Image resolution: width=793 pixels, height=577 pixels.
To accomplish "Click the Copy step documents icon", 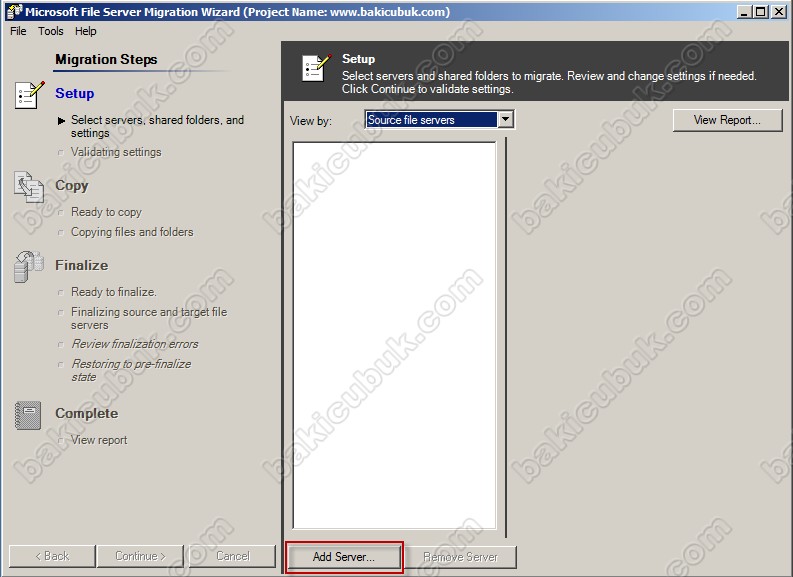I will point(29,187).
